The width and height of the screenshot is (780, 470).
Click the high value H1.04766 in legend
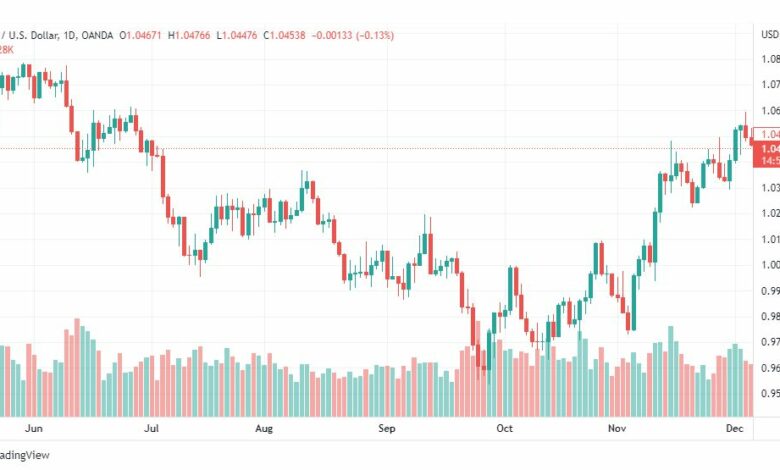pyautogui.click(x=189, y=35)
